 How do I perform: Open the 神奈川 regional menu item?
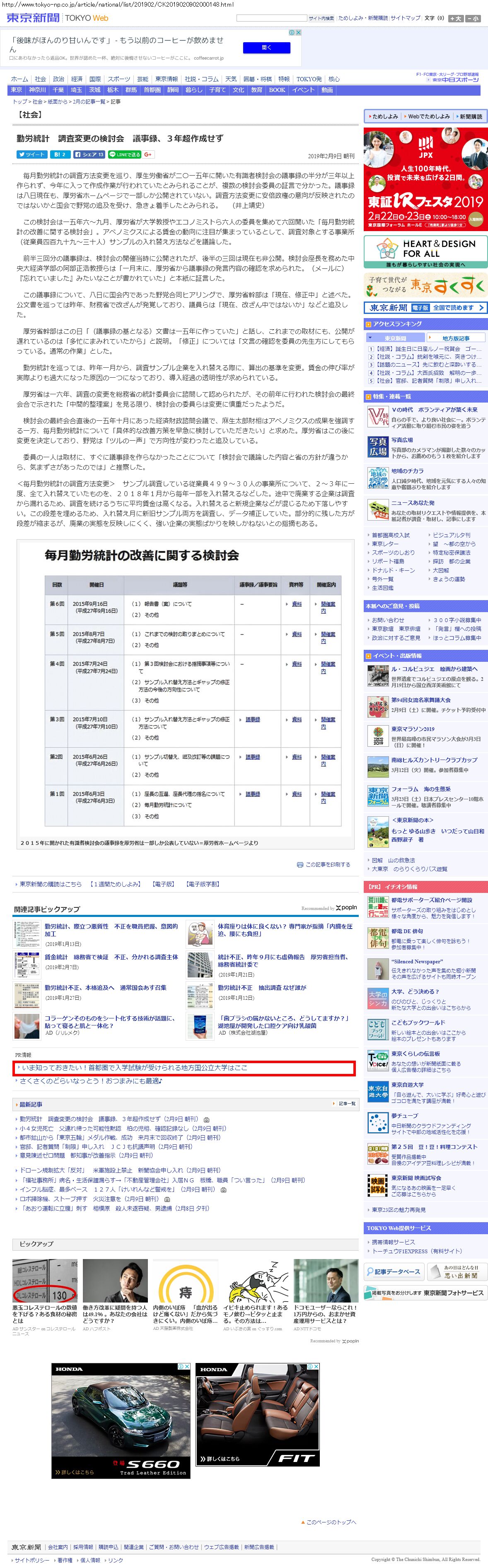37,90
